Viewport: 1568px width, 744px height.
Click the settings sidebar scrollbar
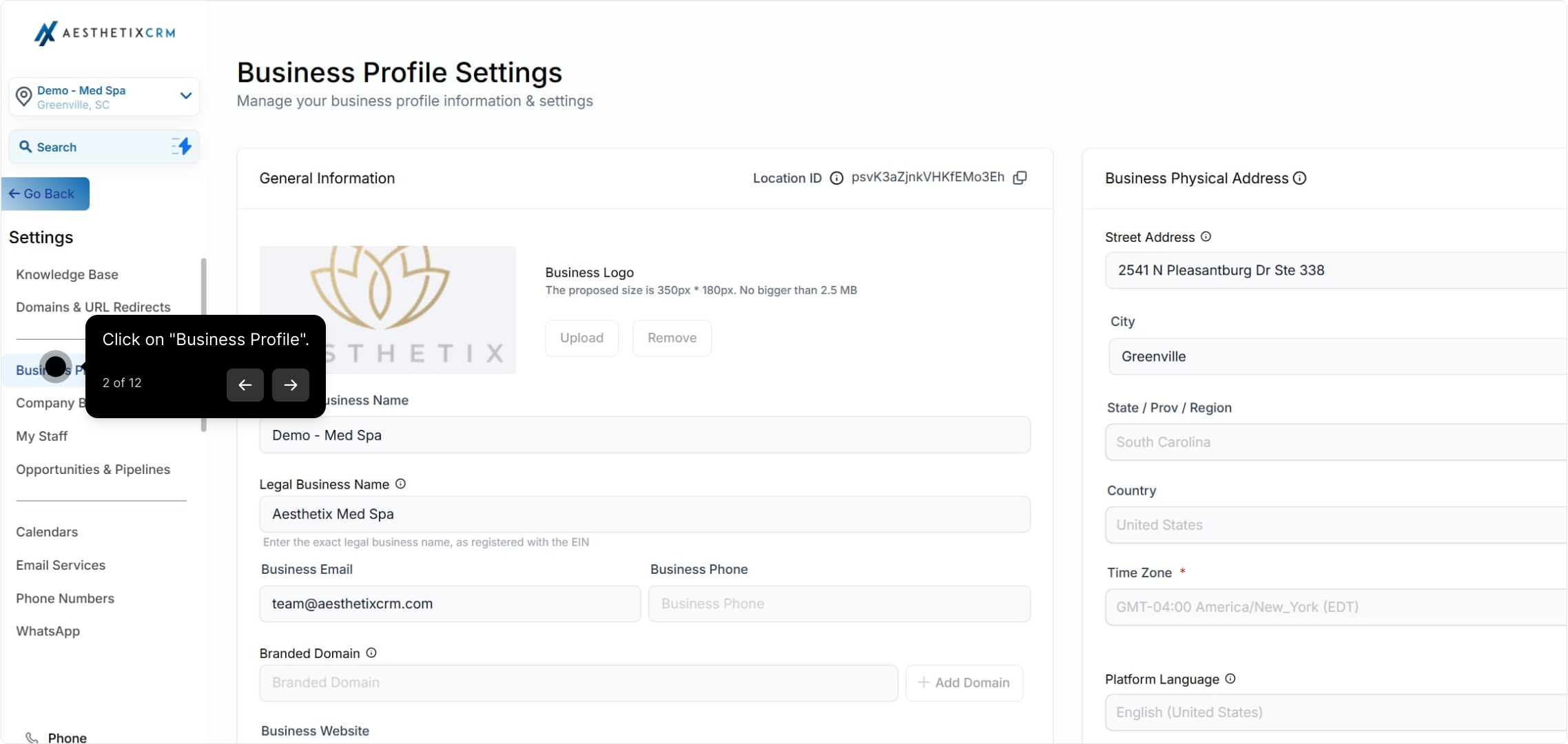tap(204, 344)
